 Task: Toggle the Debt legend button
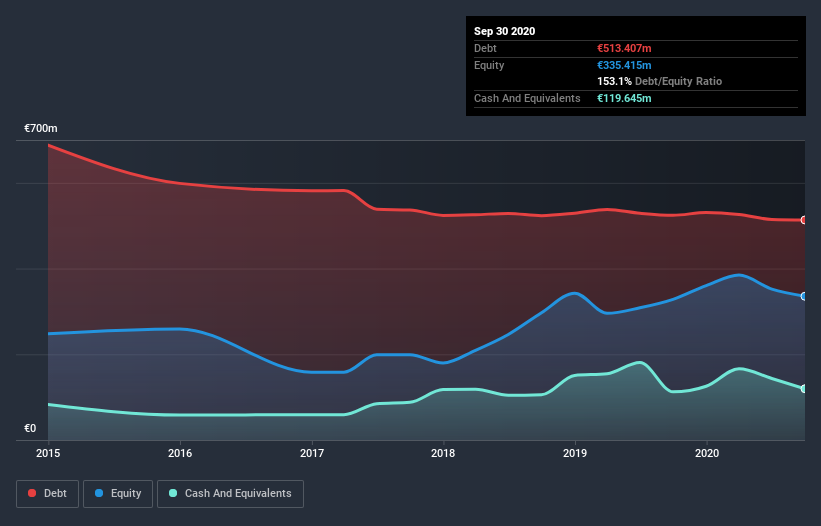pos(48,494)
